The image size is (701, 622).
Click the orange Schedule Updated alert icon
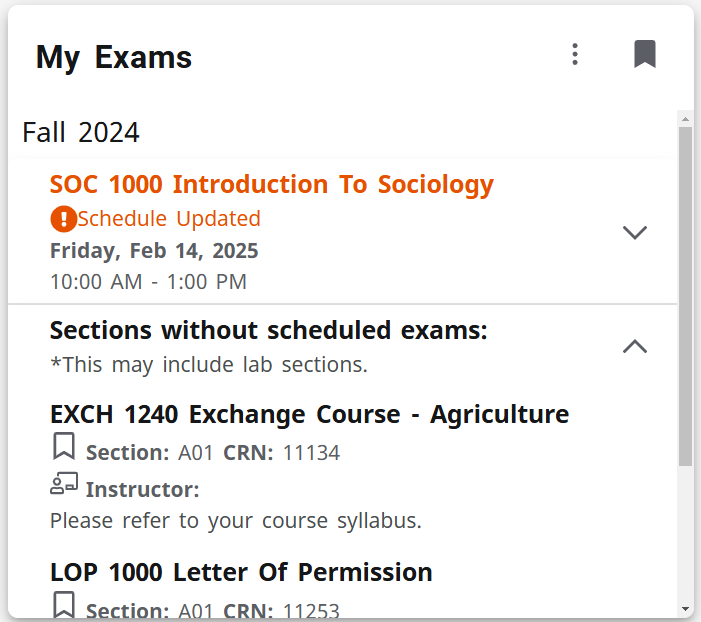click(x=63, y=218)
